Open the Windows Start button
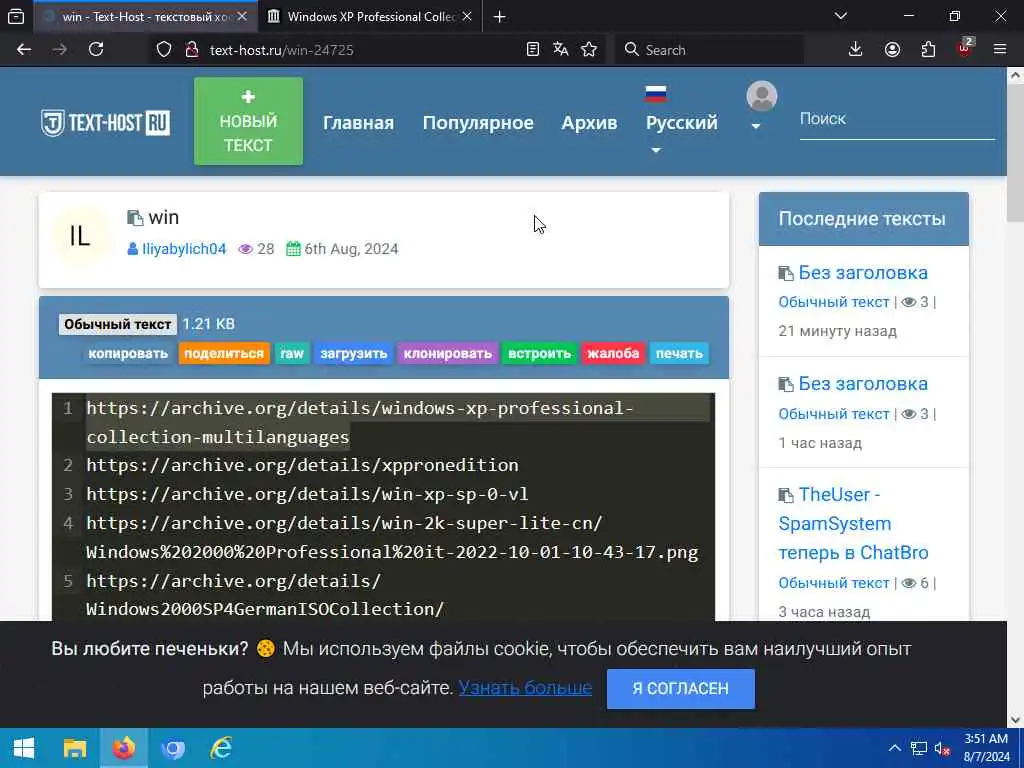1024x768 pixels. click(x=24, y=748)
